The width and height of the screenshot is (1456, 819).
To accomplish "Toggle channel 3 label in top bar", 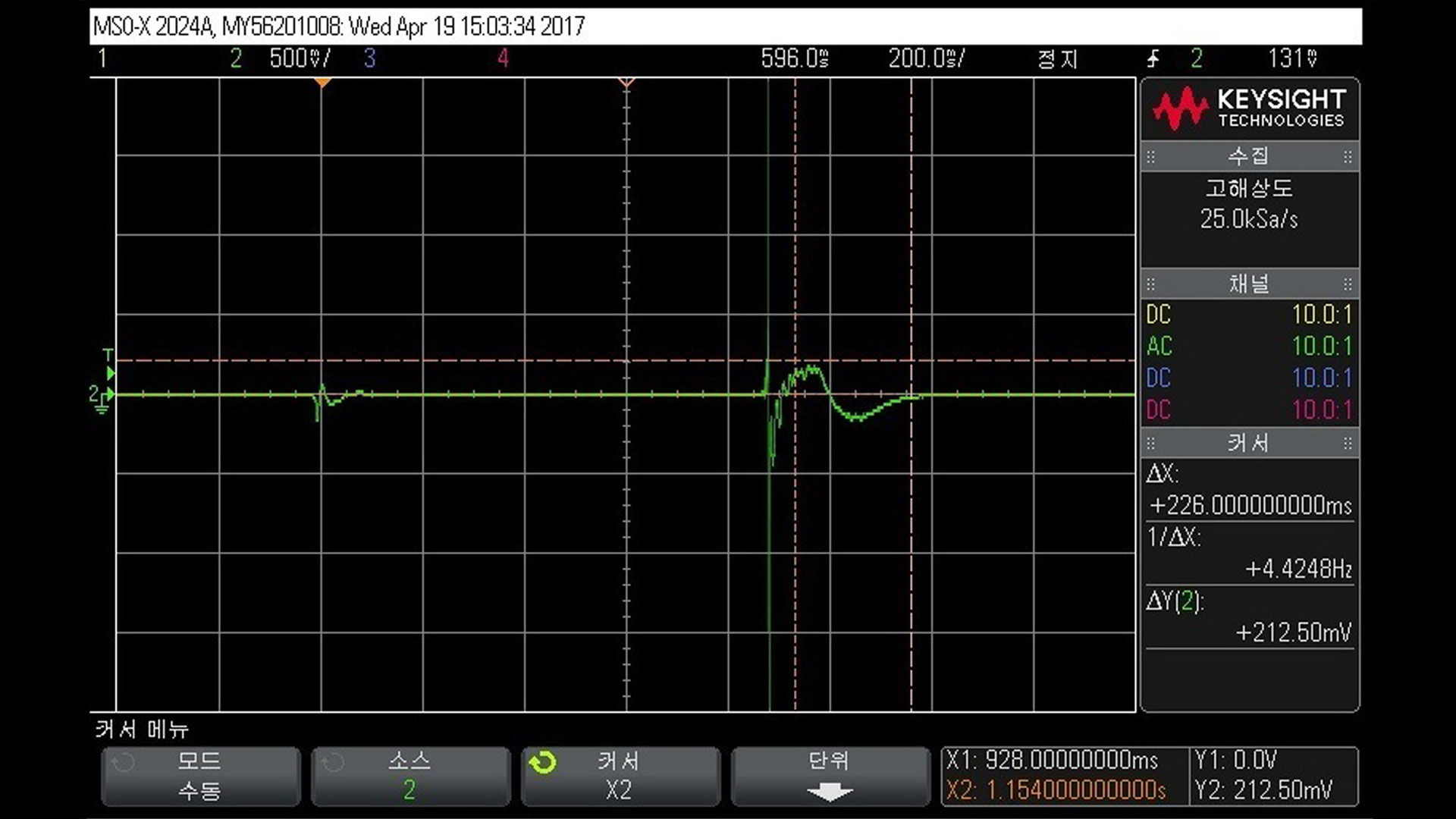I will tap(369, 58).
